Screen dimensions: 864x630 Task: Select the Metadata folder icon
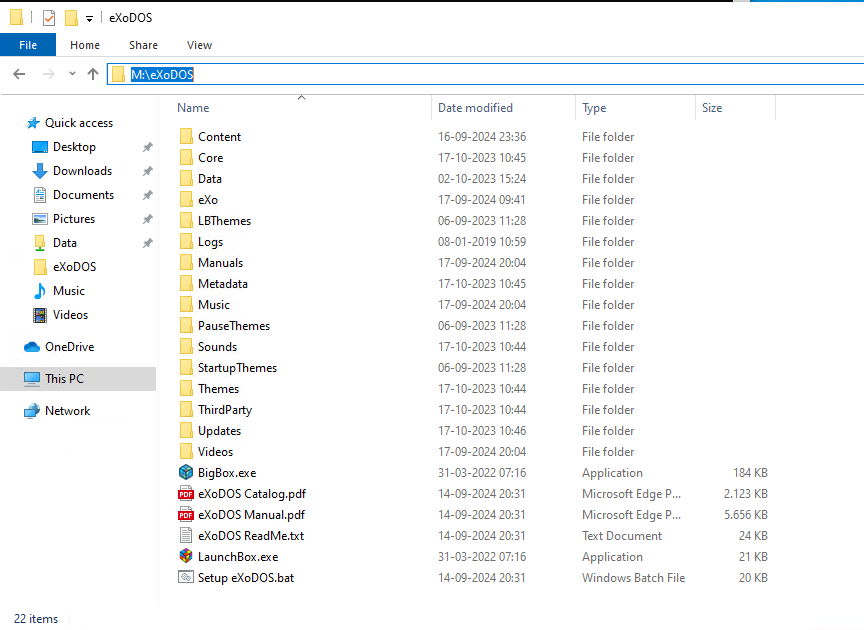click(186, 283)
